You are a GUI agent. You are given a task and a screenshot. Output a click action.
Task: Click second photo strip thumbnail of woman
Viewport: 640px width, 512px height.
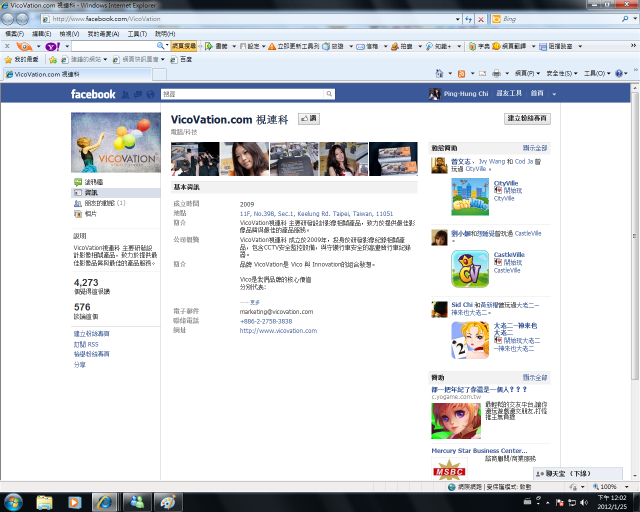point(244,159)
